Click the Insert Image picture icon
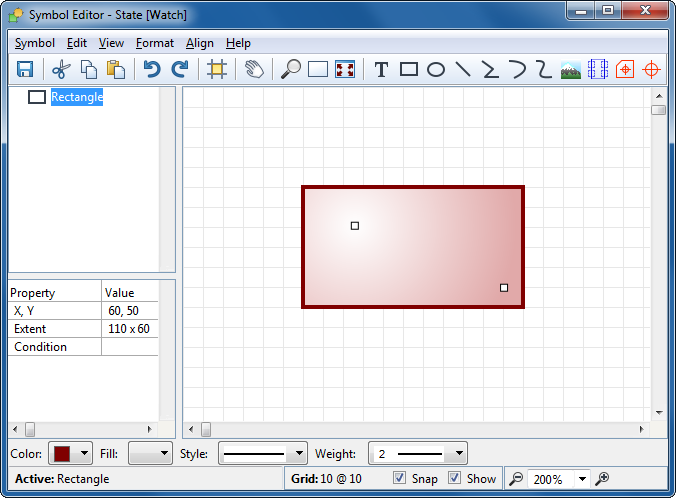Screen dimensions: 676x498 point(571,69)
